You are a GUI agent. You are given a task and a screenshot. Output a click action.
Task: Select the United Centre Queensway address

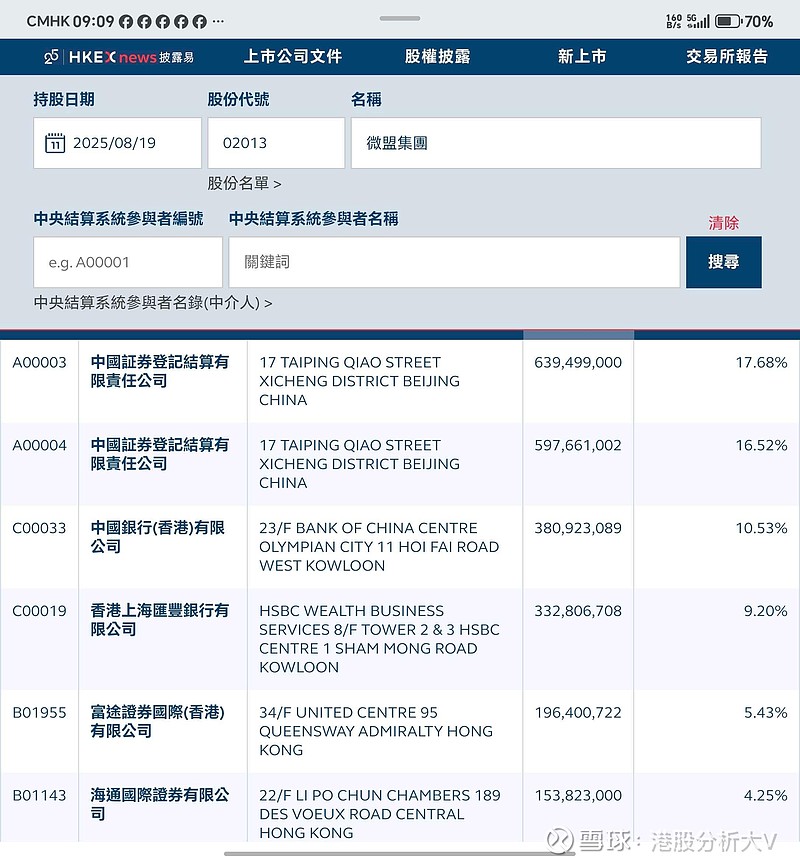(x=376, y=731)
